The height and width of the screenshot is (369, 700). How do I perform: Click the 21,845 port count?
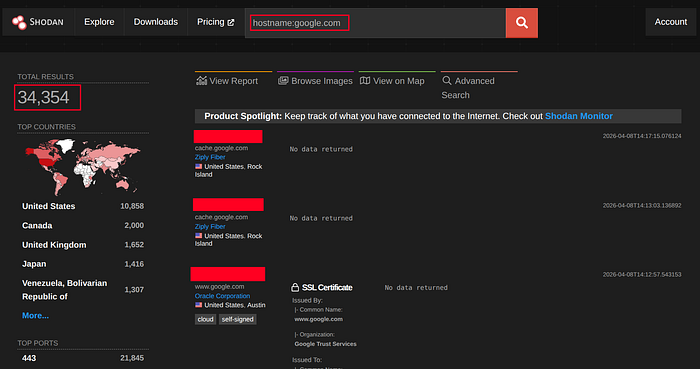[x=132, y=358]
